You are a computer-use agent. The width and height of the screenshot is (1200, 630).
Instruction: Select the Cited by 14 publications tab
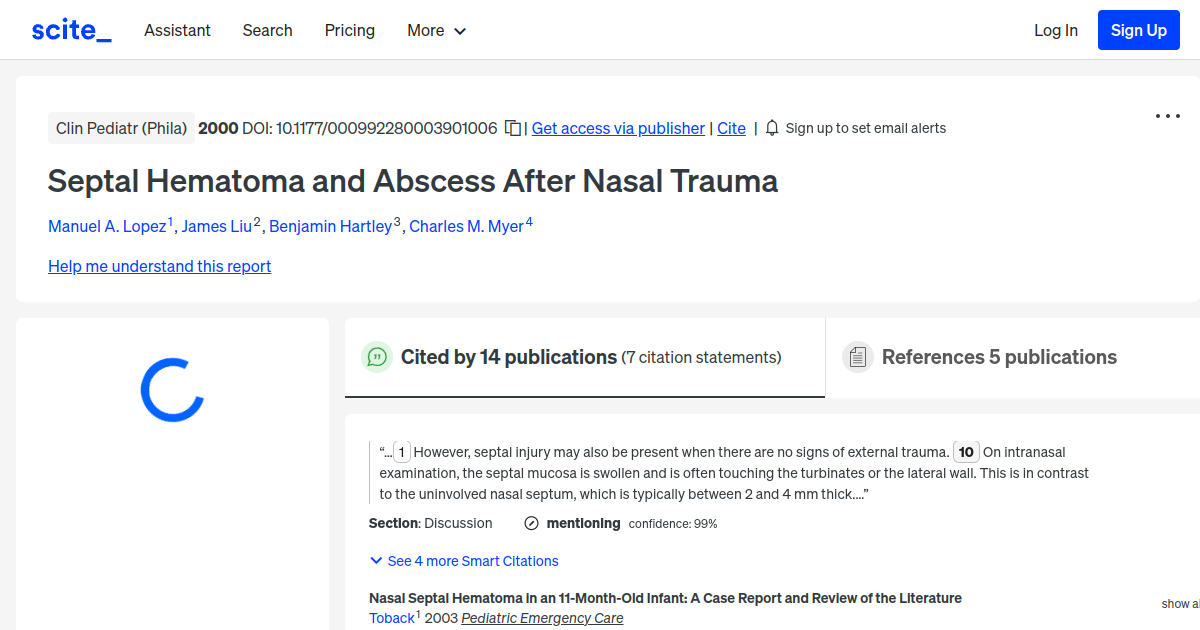coord(508,357)
